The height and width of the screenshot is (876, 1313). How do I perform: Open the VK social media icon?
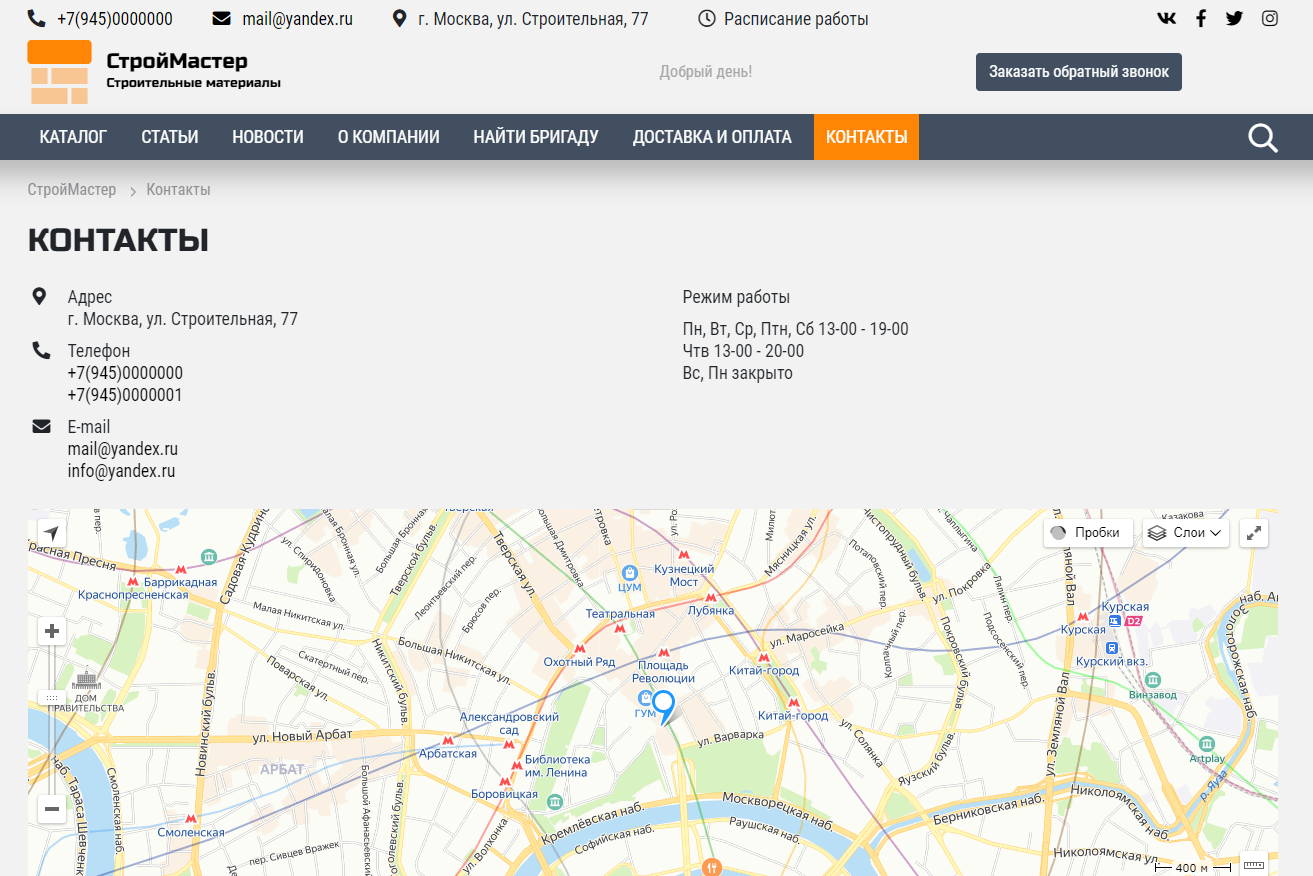coord(1166,18)
